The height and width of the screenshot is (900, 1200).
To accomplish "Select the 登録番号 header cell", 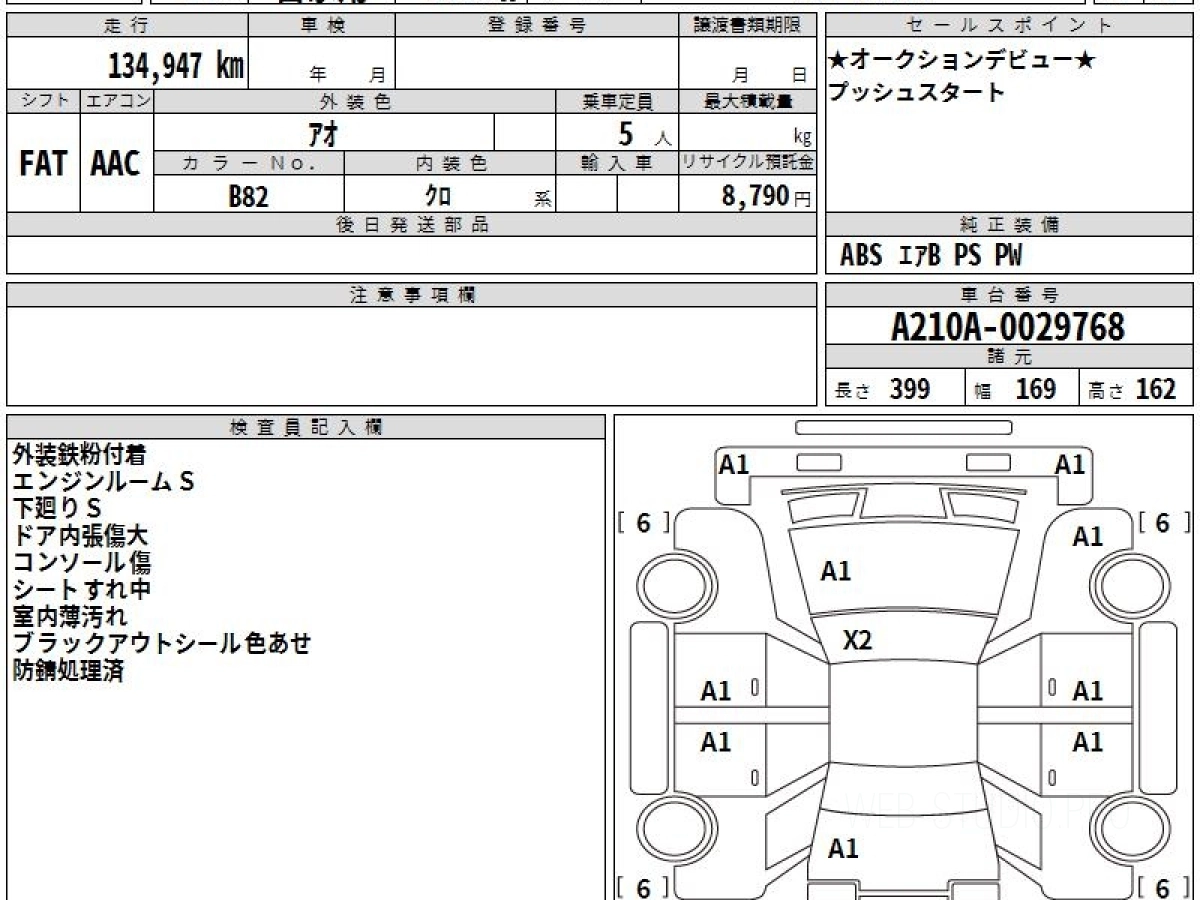I will pos(537,26).
